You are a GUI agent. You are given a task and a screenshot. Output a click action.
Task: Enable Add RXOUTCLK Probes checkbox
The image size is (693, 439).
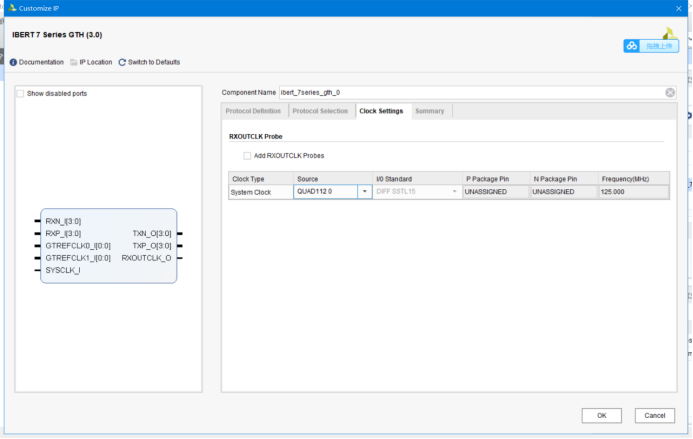tap(247, 156)
